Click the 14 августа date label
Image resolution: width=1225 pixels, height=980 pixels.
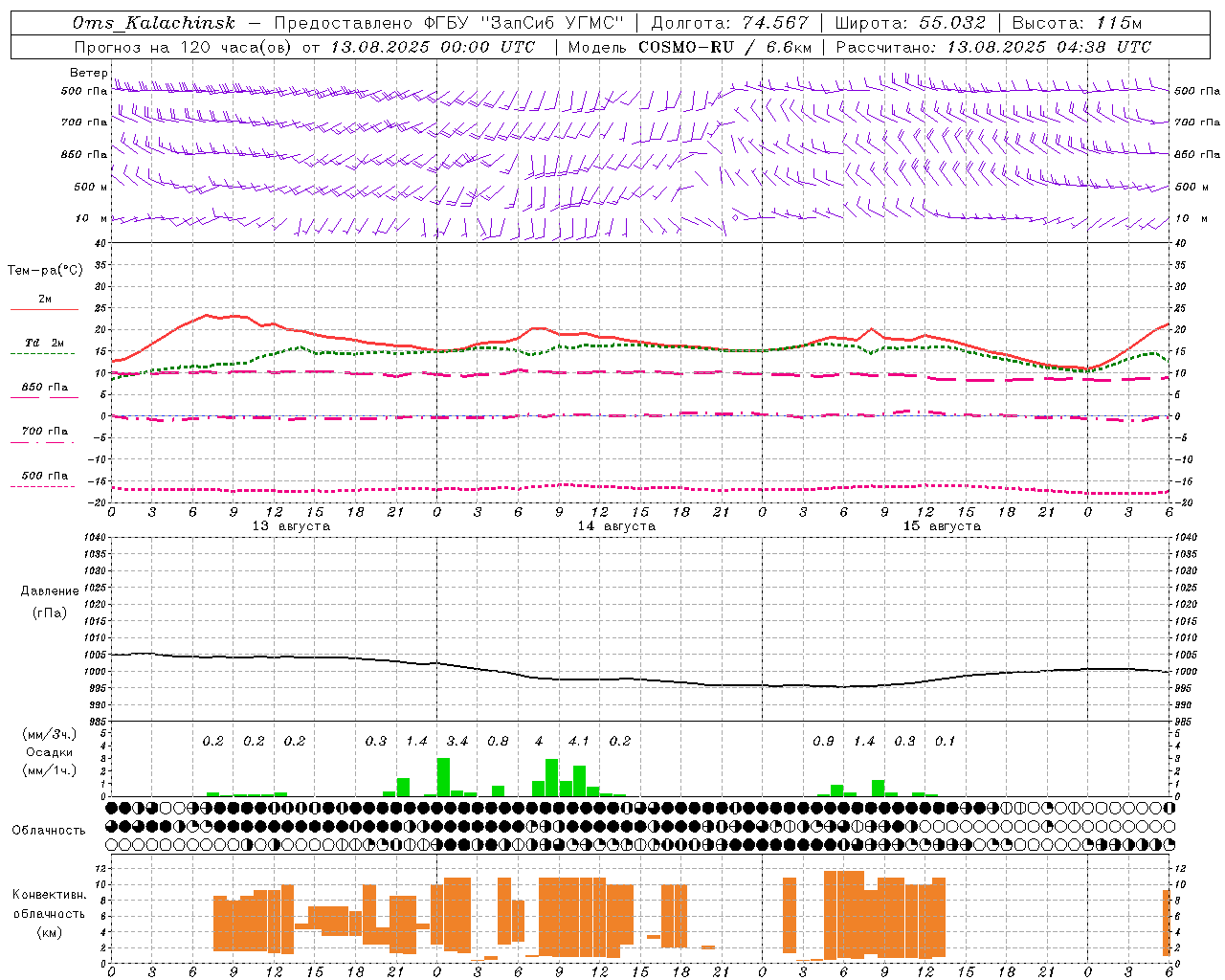click(x=616, y=526)
